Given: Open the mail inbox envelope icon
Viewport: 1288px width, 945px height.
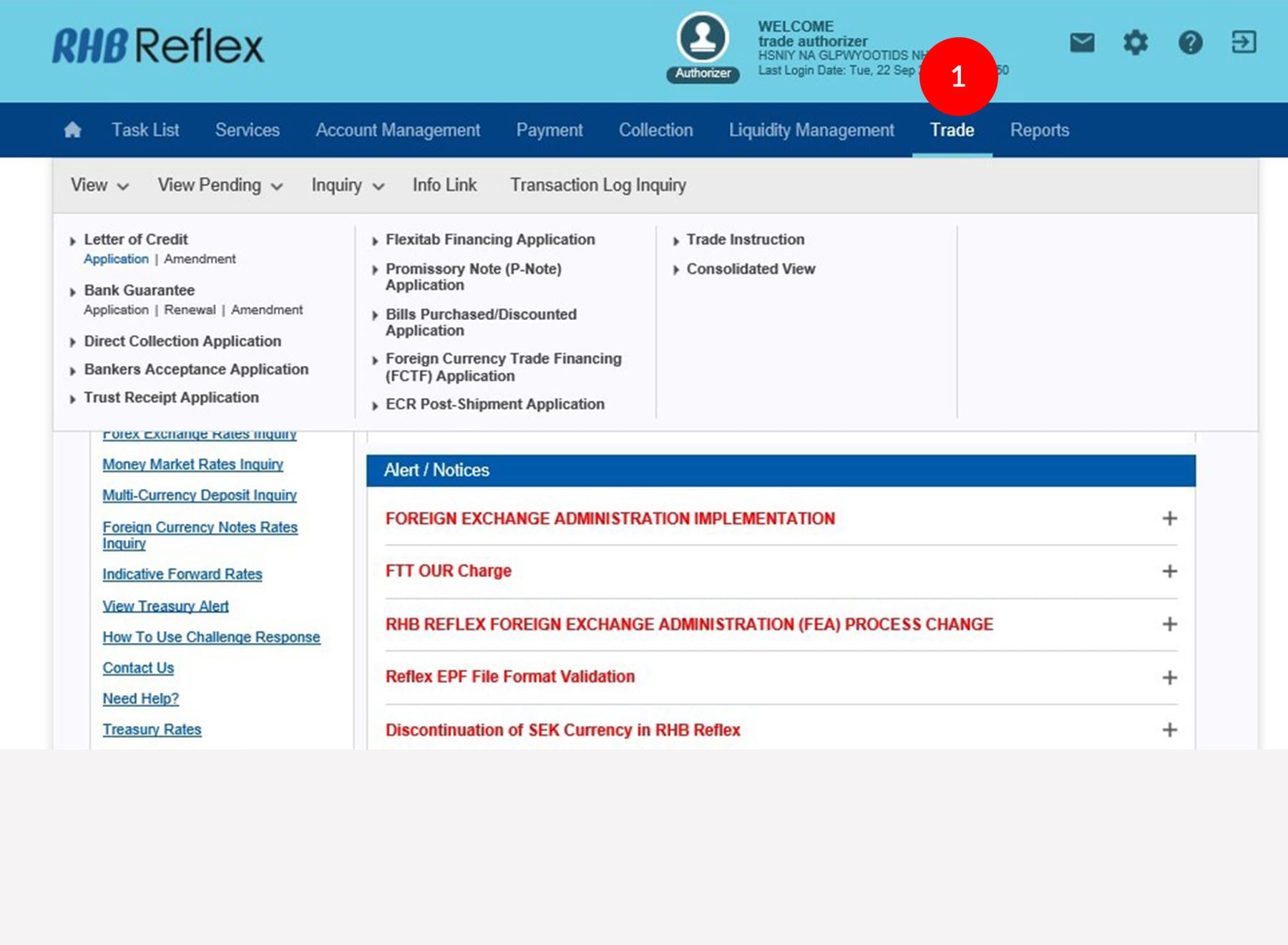Looking at the screenshot, I should (x=1082, y=43).
